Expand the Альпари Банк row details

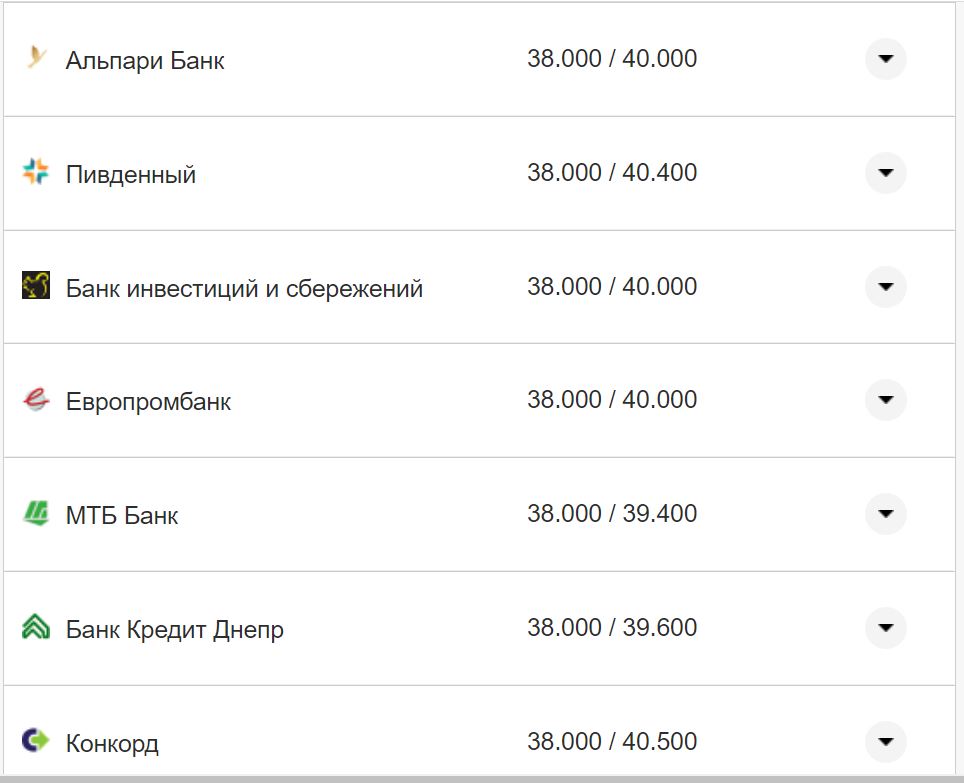(885, 59)
